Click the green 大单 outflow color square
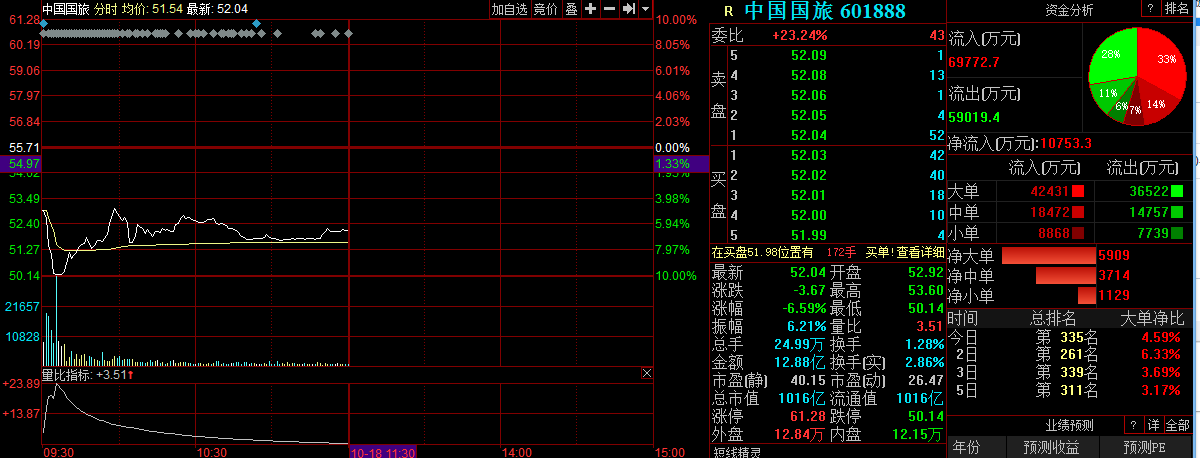This screenshot has width=1200, height=458. click(x=1178, y=191)
